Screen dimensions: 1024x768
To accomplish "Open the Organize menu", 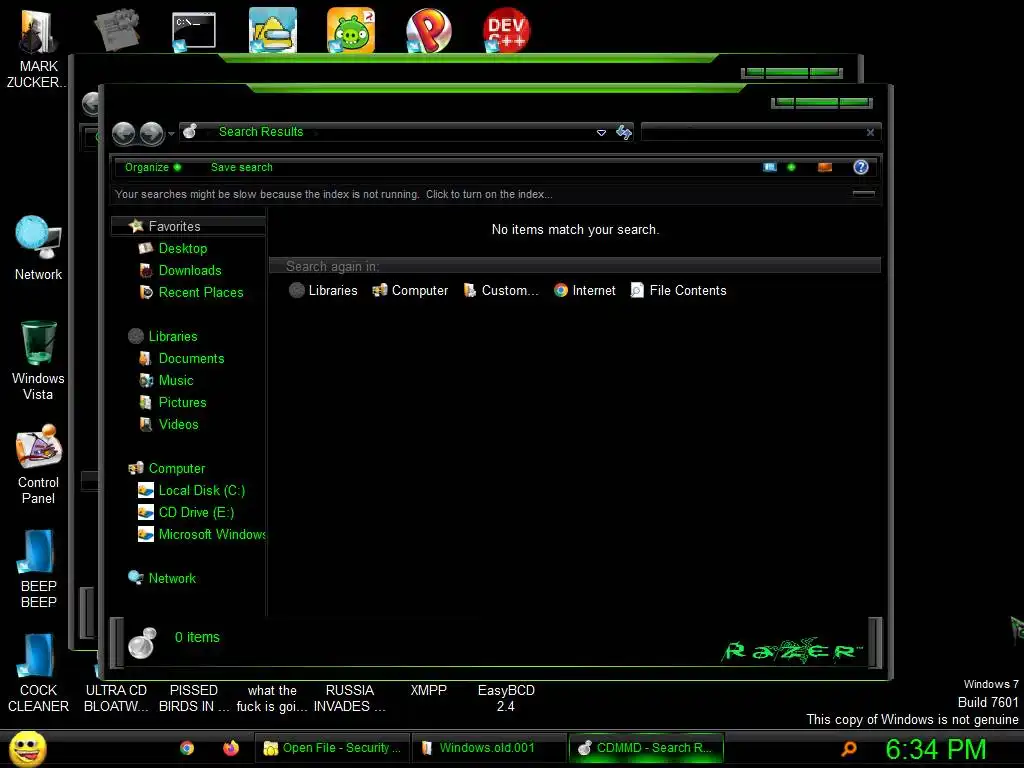I will (x=153, y=167).
